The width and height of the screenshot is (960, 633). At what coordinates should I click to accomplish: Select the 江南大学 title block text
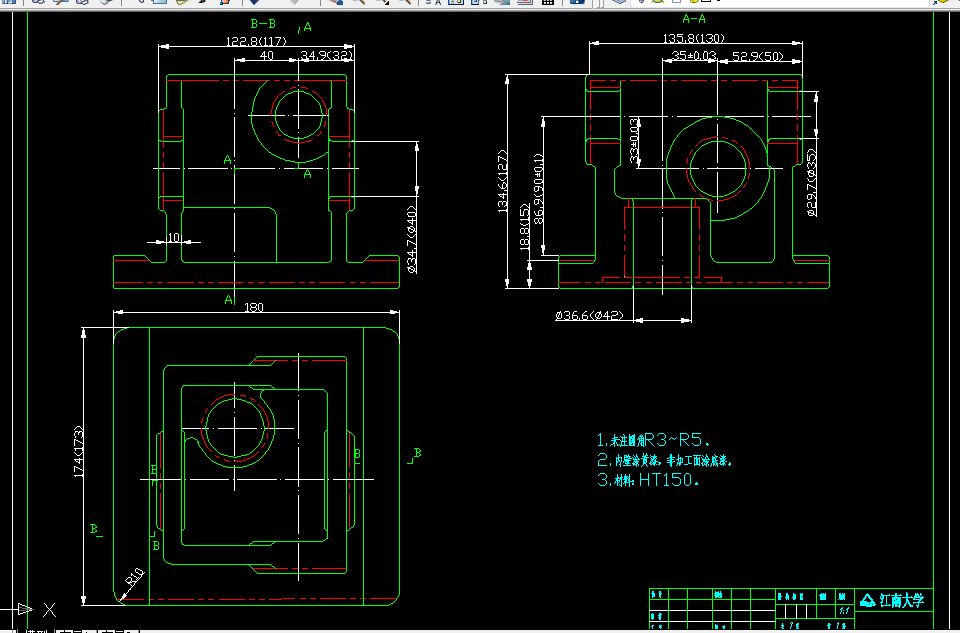(901, 600)
